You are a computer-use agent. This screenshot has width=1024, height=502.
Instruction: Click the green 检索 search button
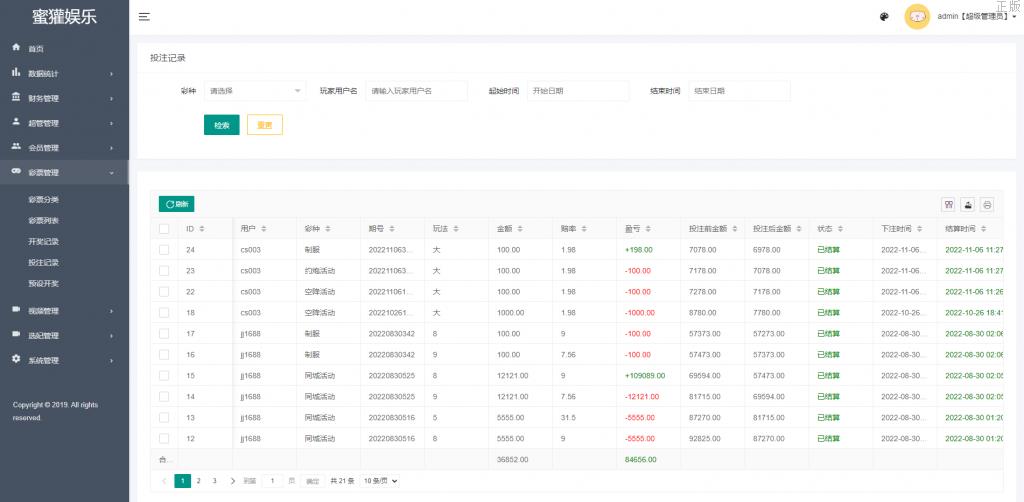pyautogui.click(x=221, y=125)
